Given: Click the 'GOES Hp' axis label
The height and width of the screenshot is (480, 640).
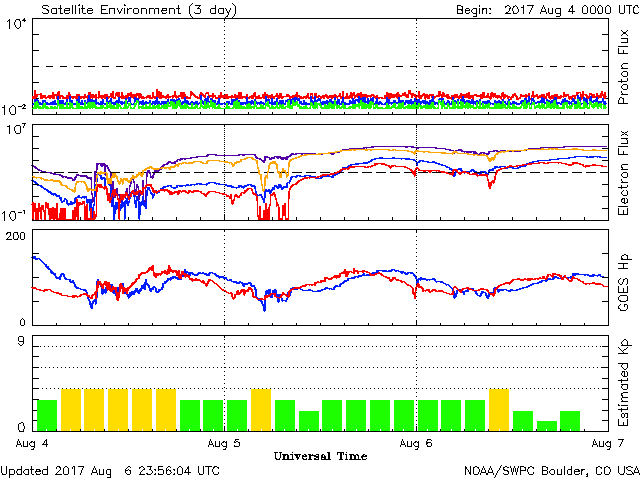Looking at the screenshot, I should [624, 282].
